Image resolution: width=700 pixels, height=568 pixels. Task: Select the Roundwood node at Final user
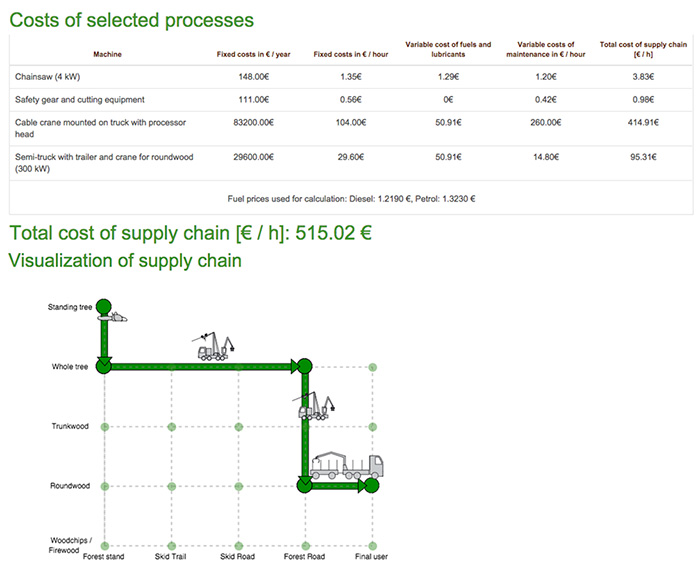tap(372, 486)
